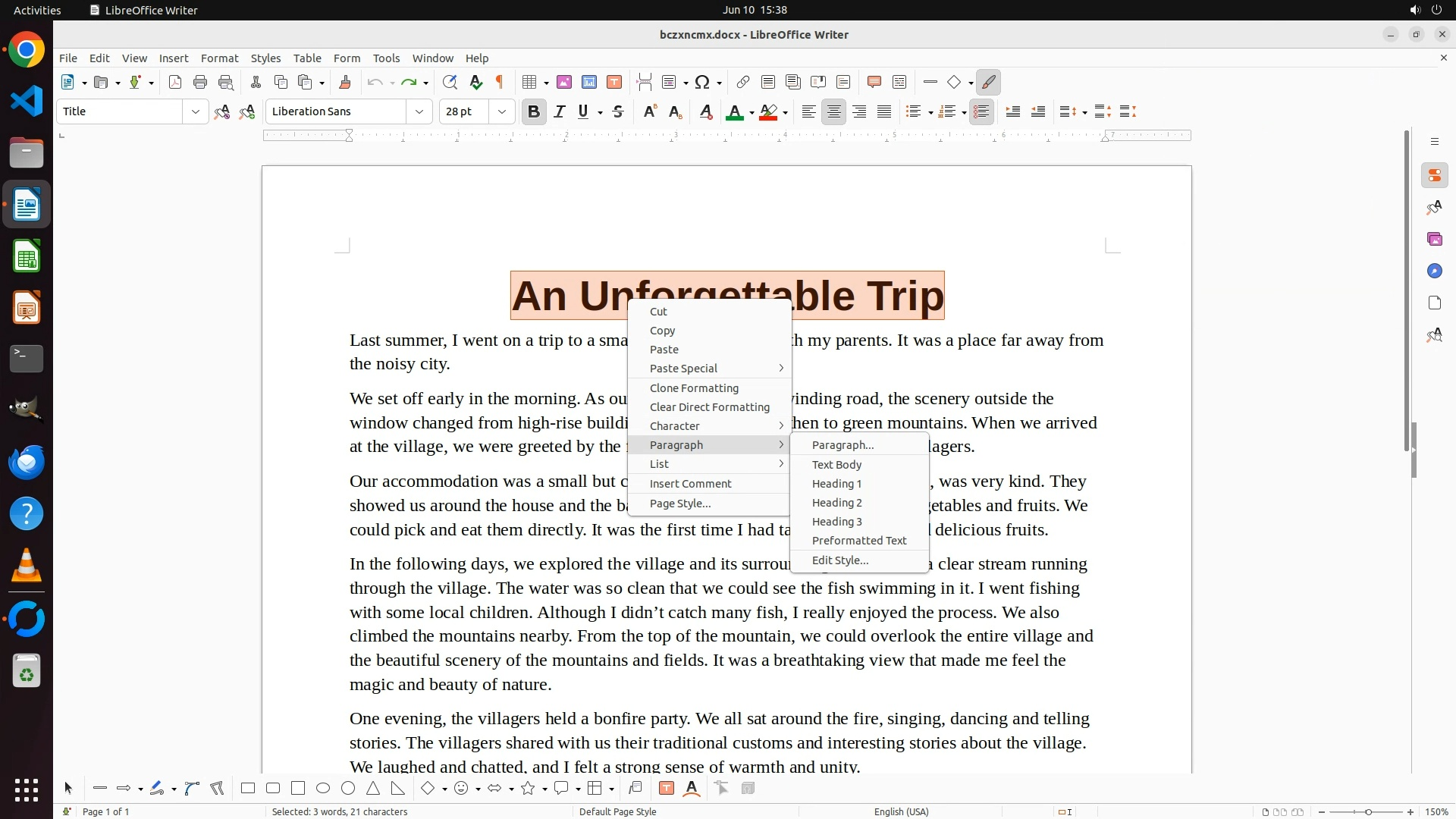Toggle formatting marks pilcrow button
1456x819 pixels.
pos(500,82)
